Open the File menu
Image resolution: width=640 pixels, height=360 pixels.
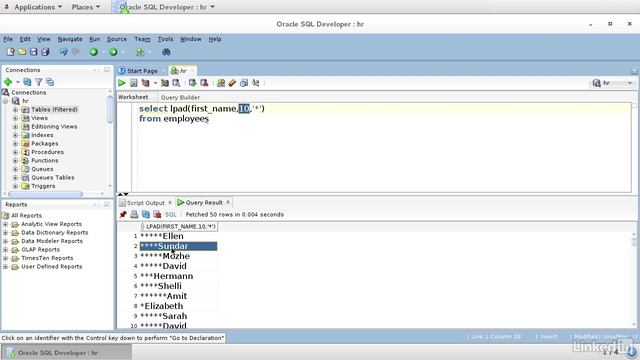[x=8, y=39]
